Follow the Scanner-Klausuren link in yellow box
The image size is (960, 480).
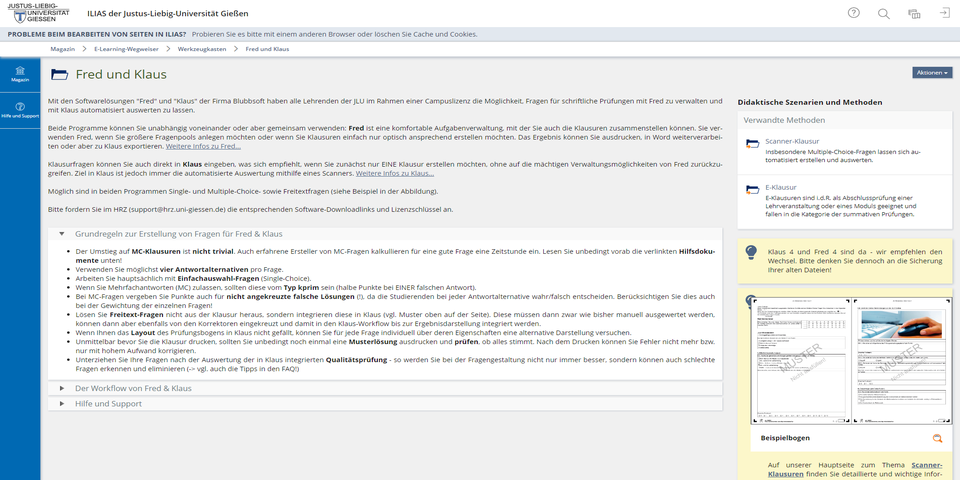point(855,470)
